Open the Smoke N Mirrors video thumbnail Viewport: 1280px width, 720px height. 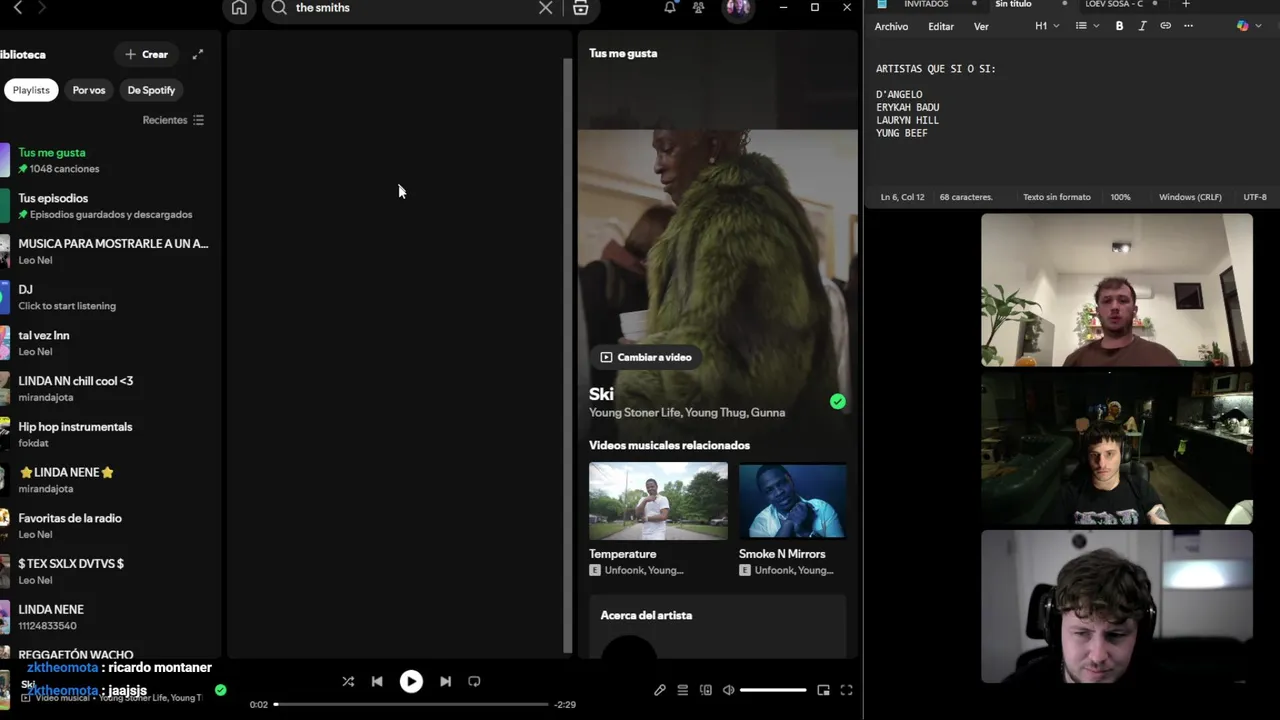[x=792, y=501]
